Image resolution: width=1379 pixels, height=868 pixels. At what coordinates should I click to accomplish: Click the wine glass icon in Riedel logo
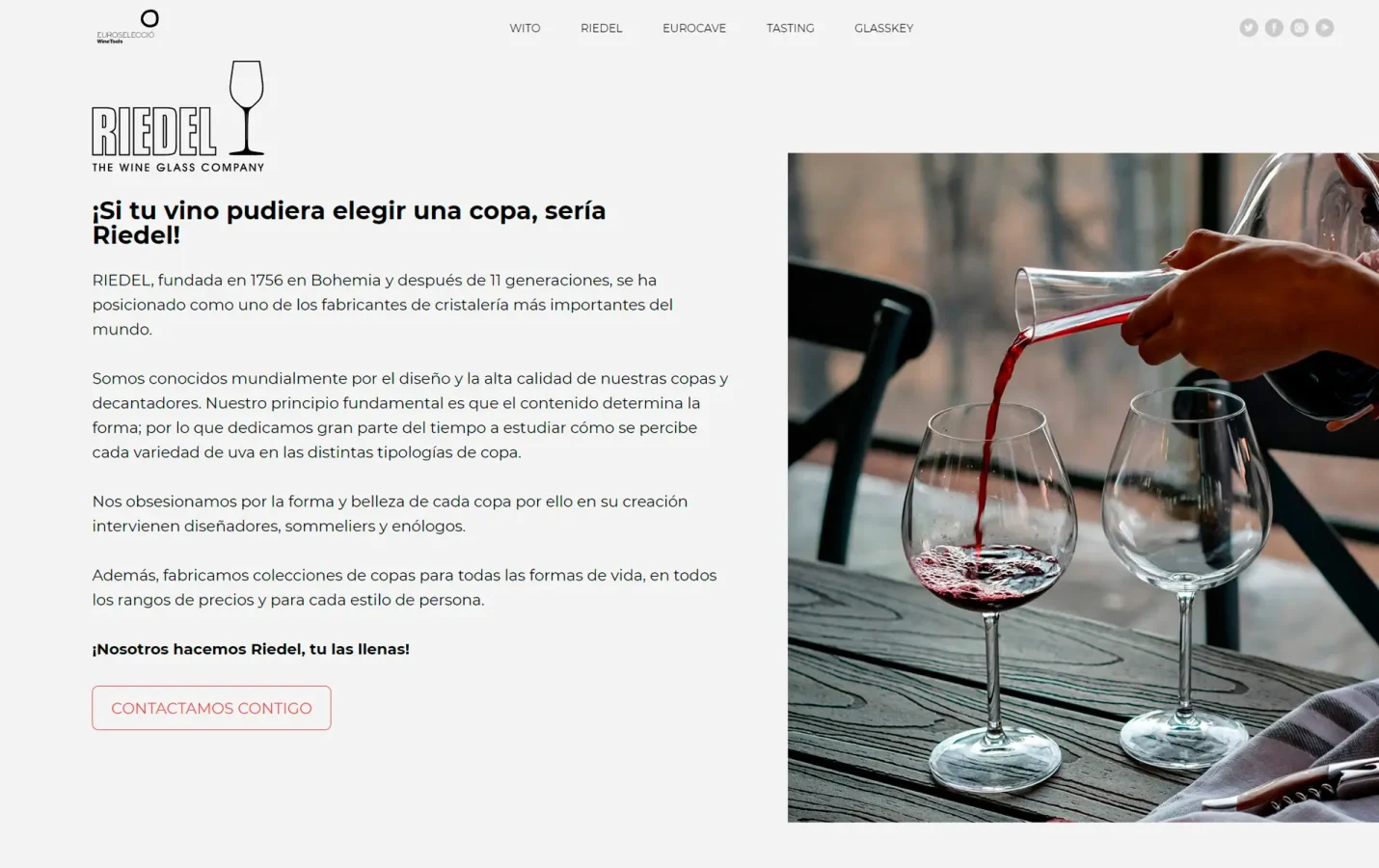coord(247,107)
